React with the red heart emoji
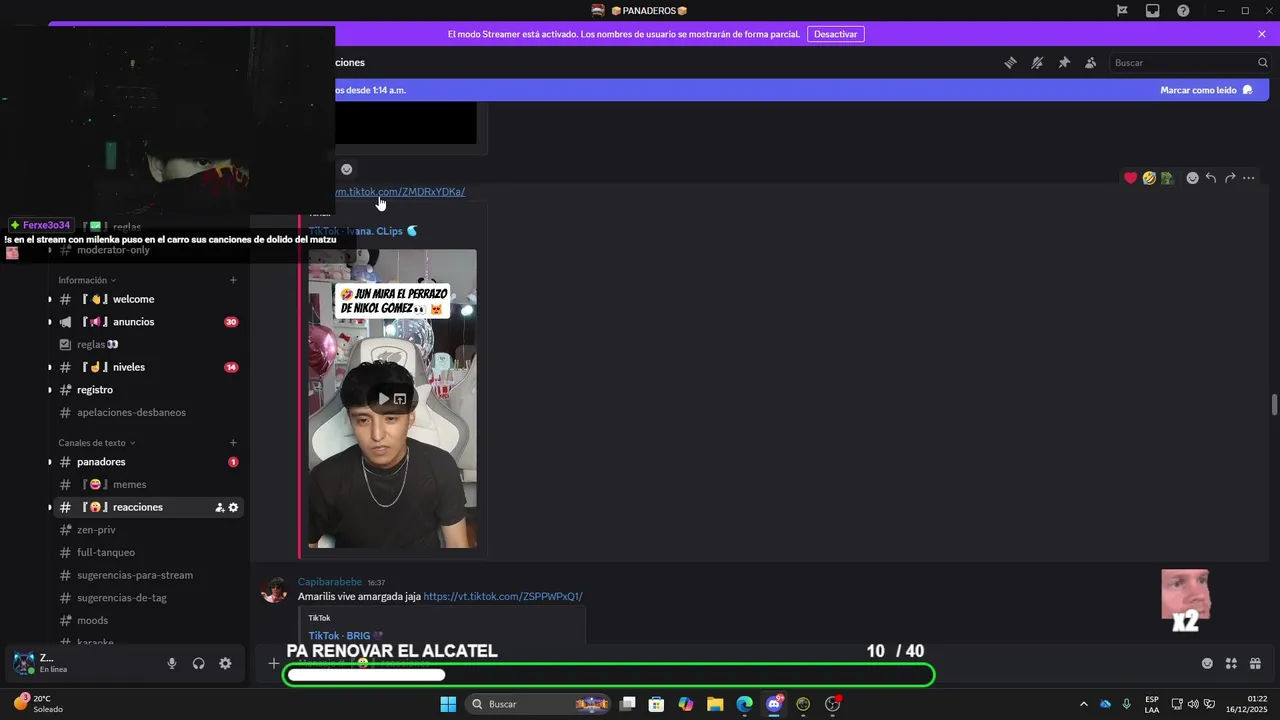This screenshot has width=1280, height=720. click(x=1131, y=178)
